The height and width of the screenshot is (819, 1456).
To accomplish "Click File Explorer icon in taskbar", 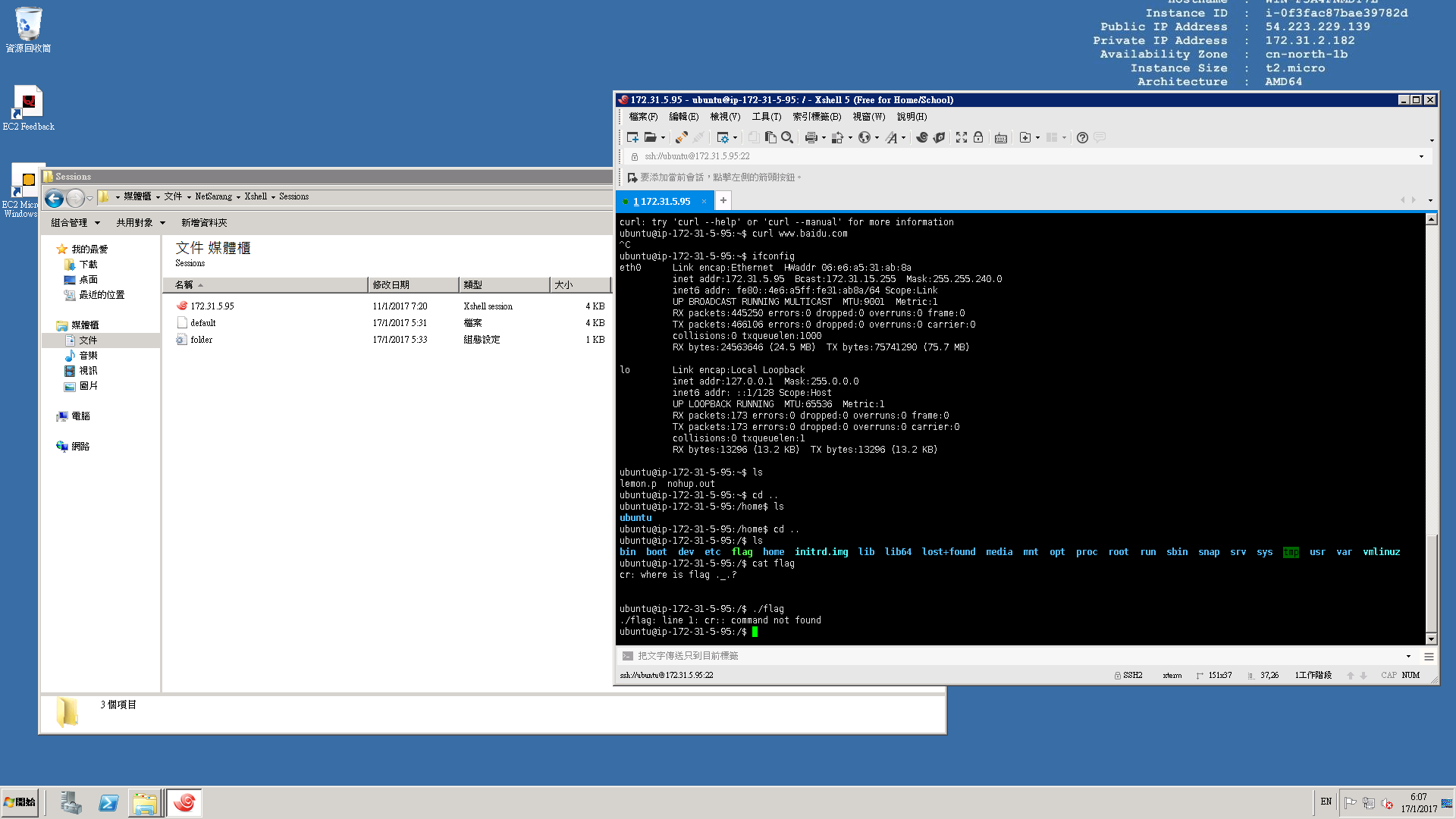I will (x=144, y=802).
